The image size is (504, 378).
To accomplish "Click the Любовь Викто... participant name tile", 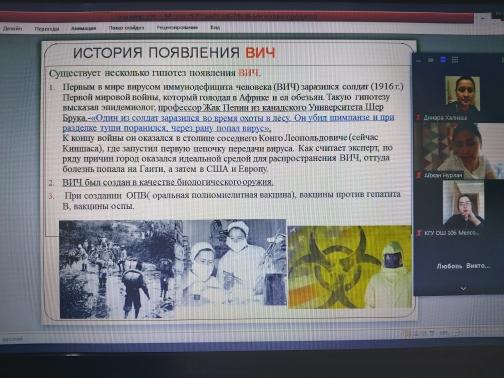I will [x=463, y=266].
